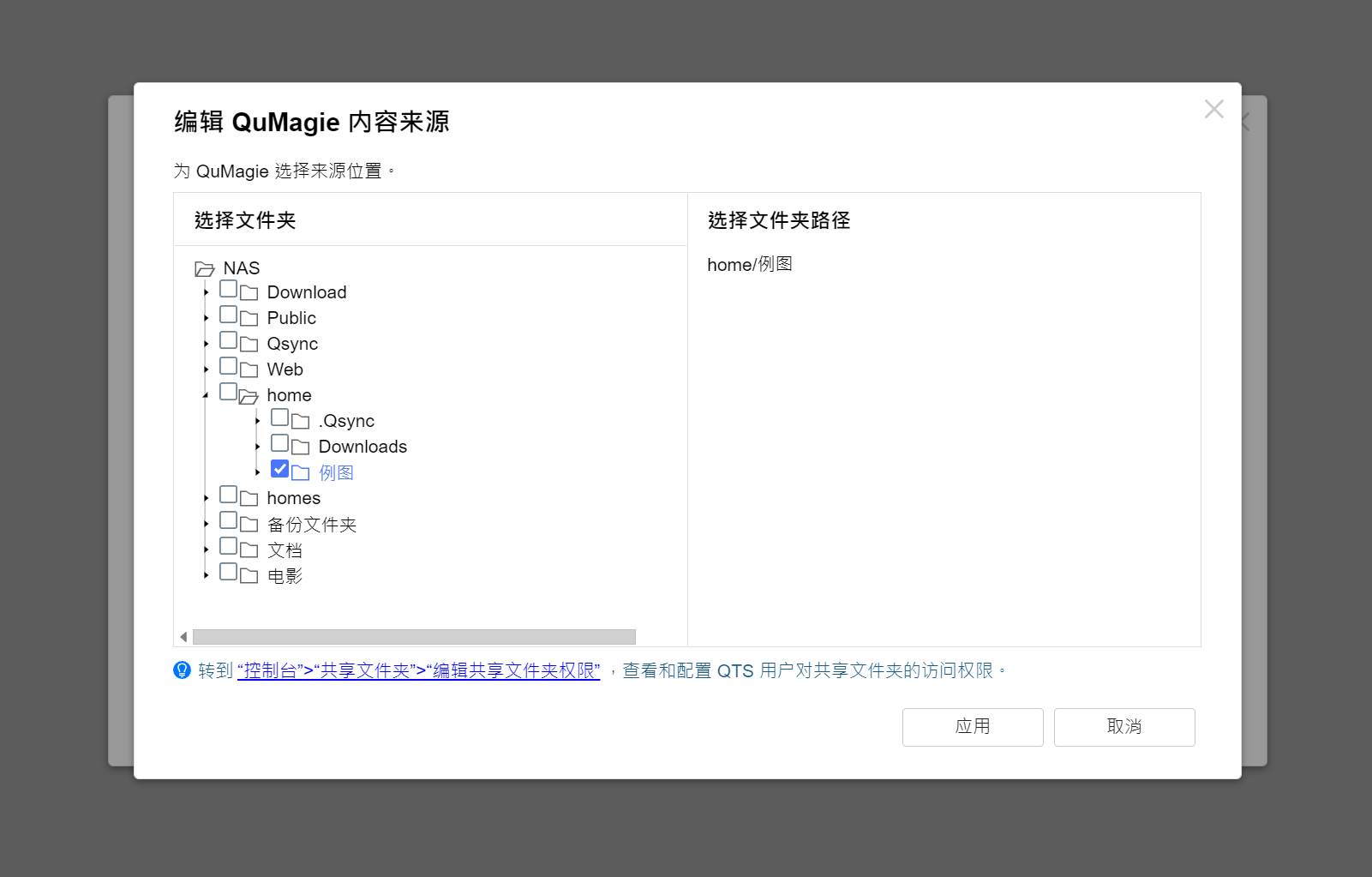
Task: Check the 文档 folder checkbox
Action: coord(228,546)
